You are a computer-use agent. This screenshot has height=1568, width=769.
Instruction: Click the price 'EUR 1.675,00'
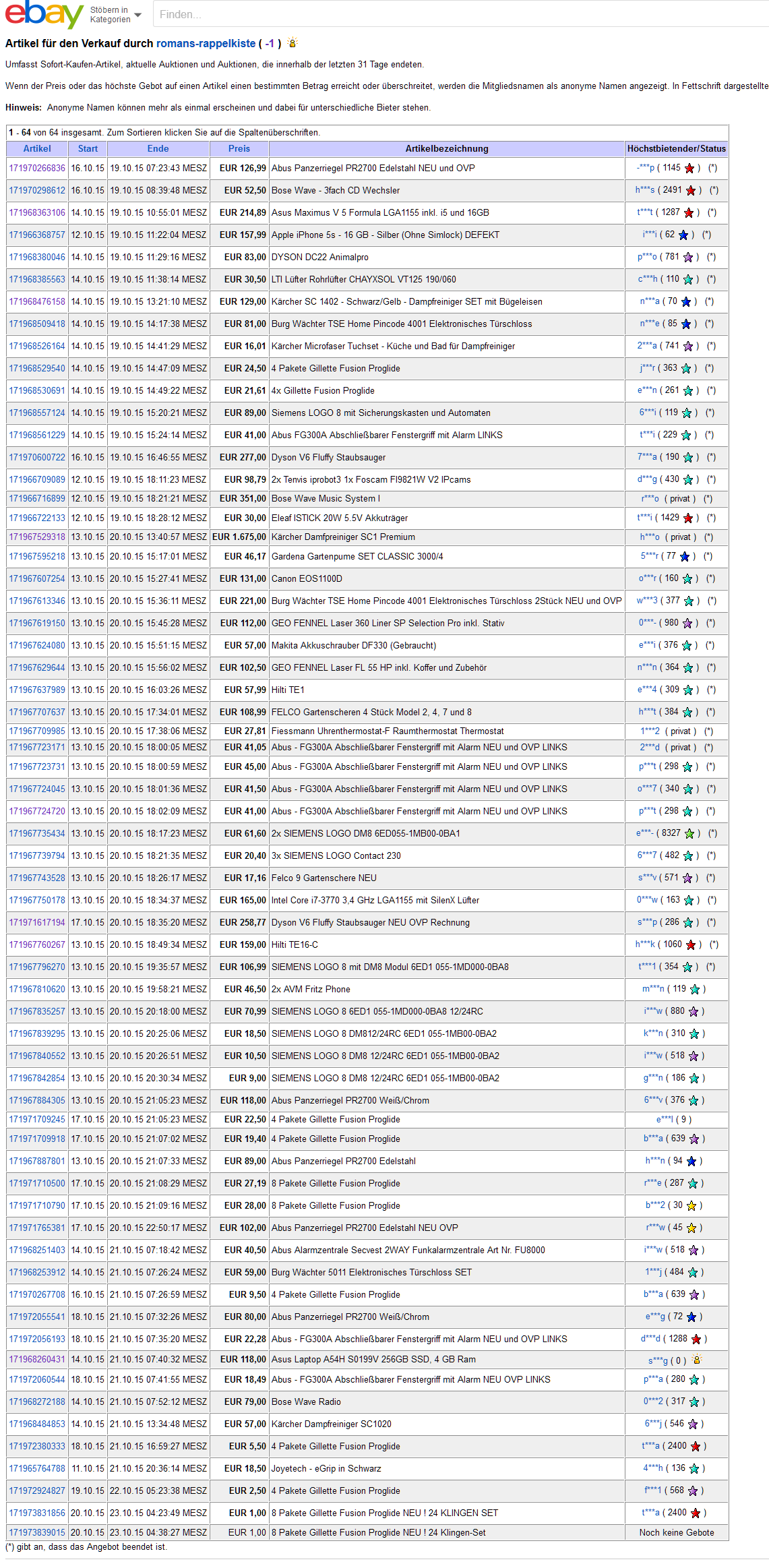[239, 537]
